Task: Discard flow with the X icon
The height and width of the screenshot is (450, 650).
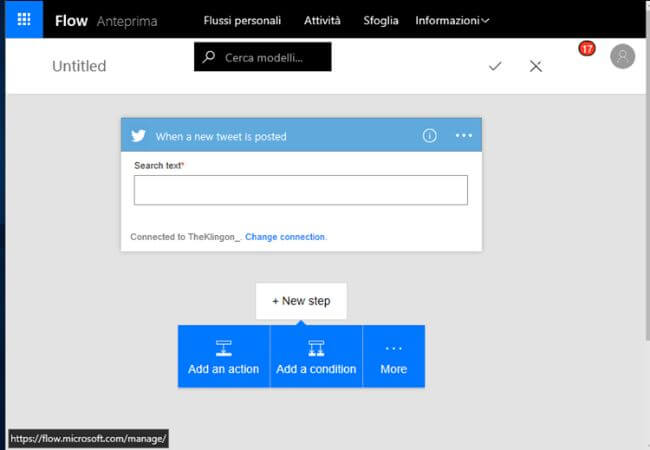Action: click(536, 66)
